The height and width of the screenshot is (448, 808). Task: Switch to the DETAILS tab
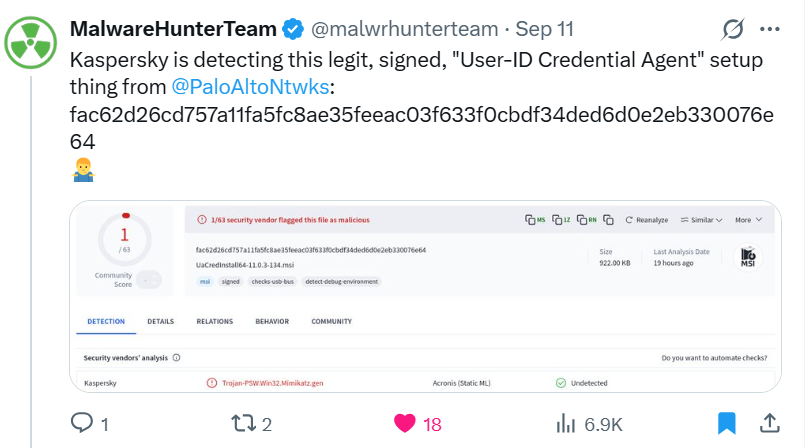pyautogui.click(x=161, y=321)
